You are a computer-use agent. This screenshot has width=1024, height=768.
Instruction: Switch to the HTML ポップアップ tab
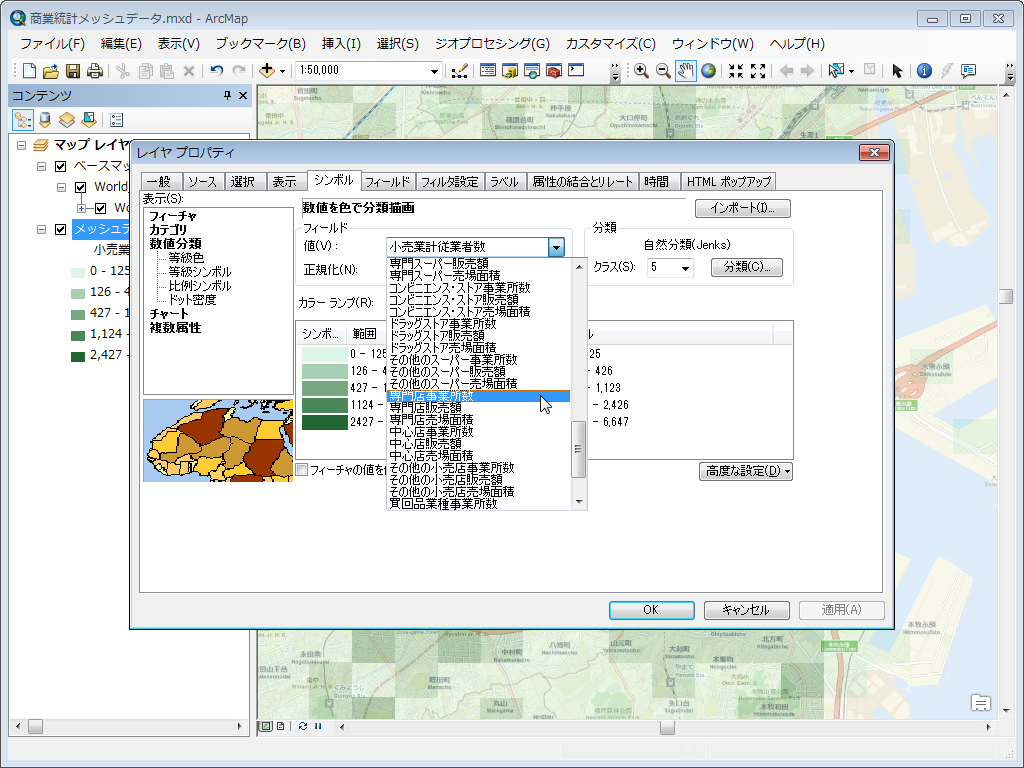[729, 182]
